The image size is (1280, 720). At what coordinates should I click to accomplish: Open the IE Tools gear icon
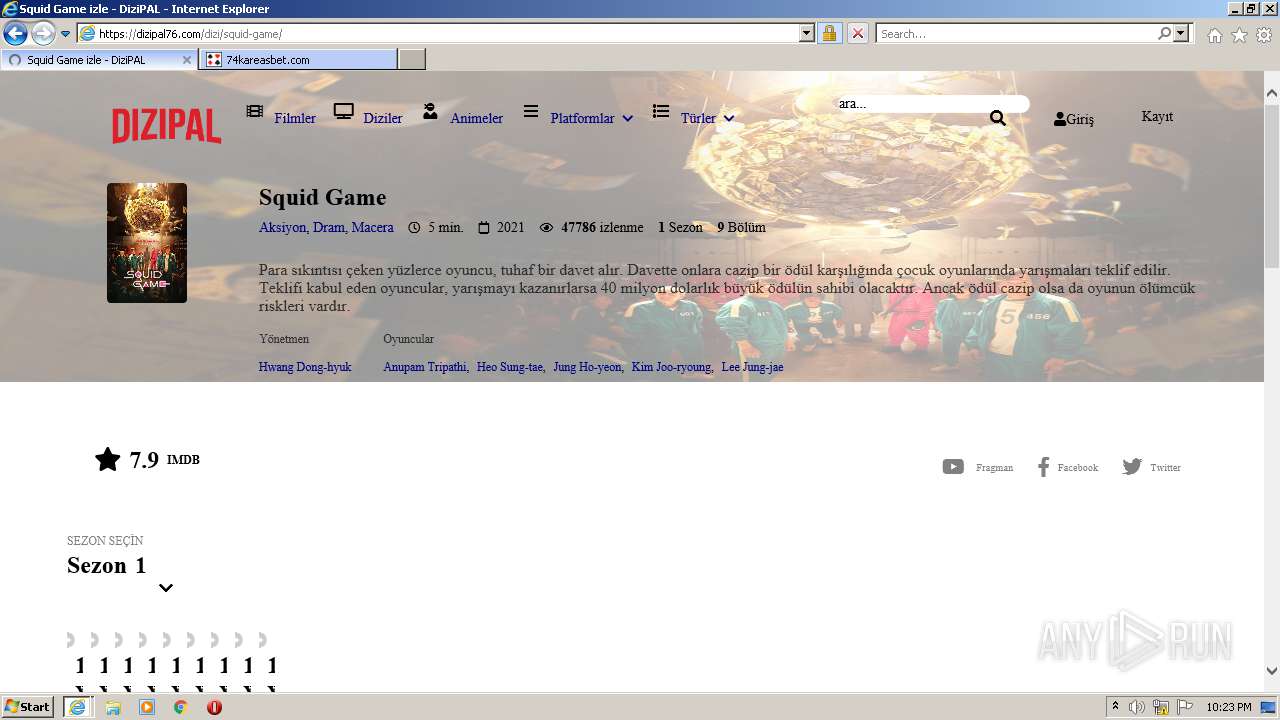click(1264, 35)
